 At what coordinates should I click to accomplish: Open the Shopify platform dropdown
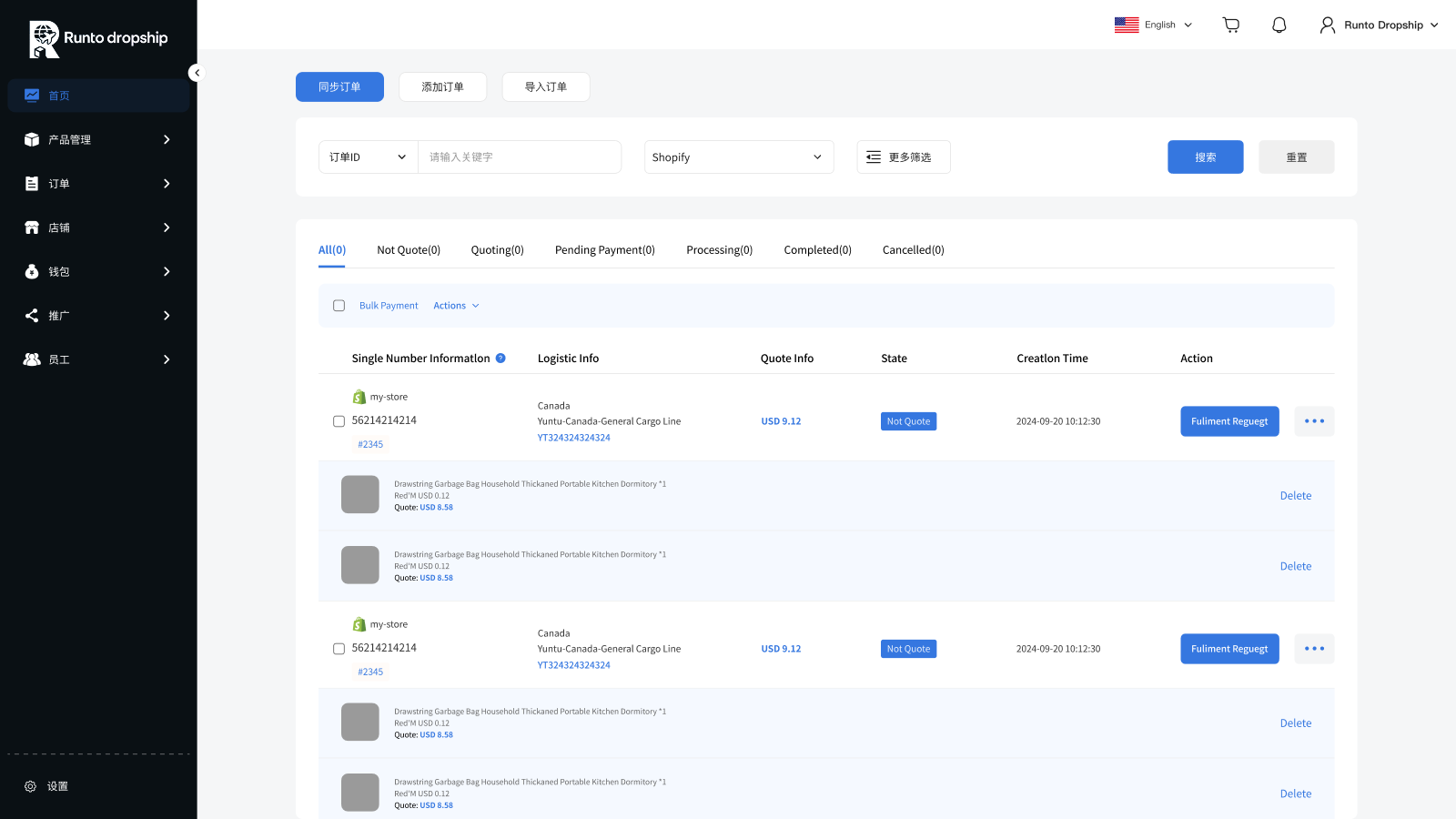pyautogui.click(x=738, y=157)
